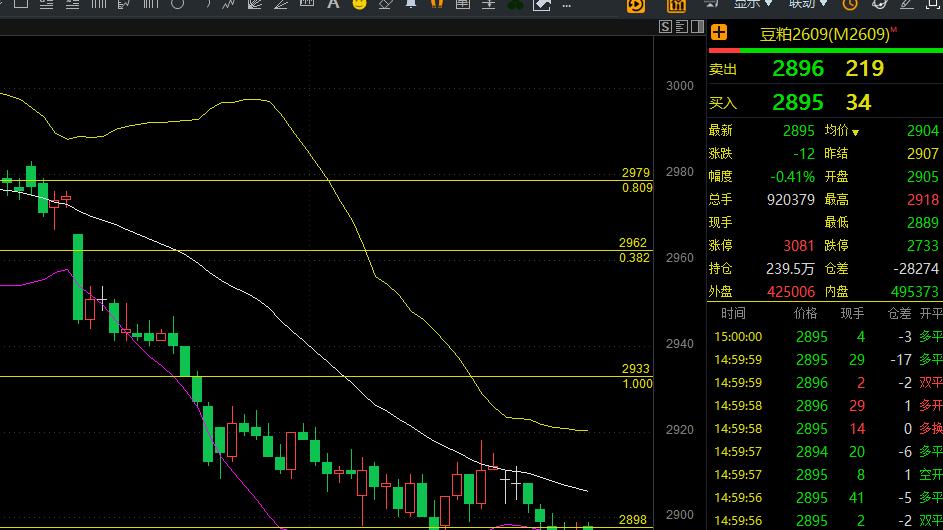Click the 卖出 price 2896
This screenshot has width=943, height=530.
tap(797, 69)
